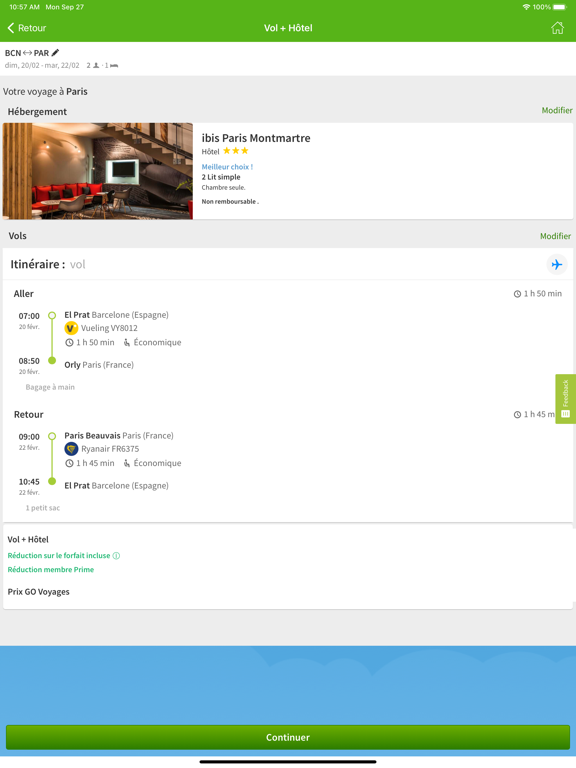The height and width of the screenshot is (768, 576).
Task: Click the Bagage à main label
Action: 50,387
